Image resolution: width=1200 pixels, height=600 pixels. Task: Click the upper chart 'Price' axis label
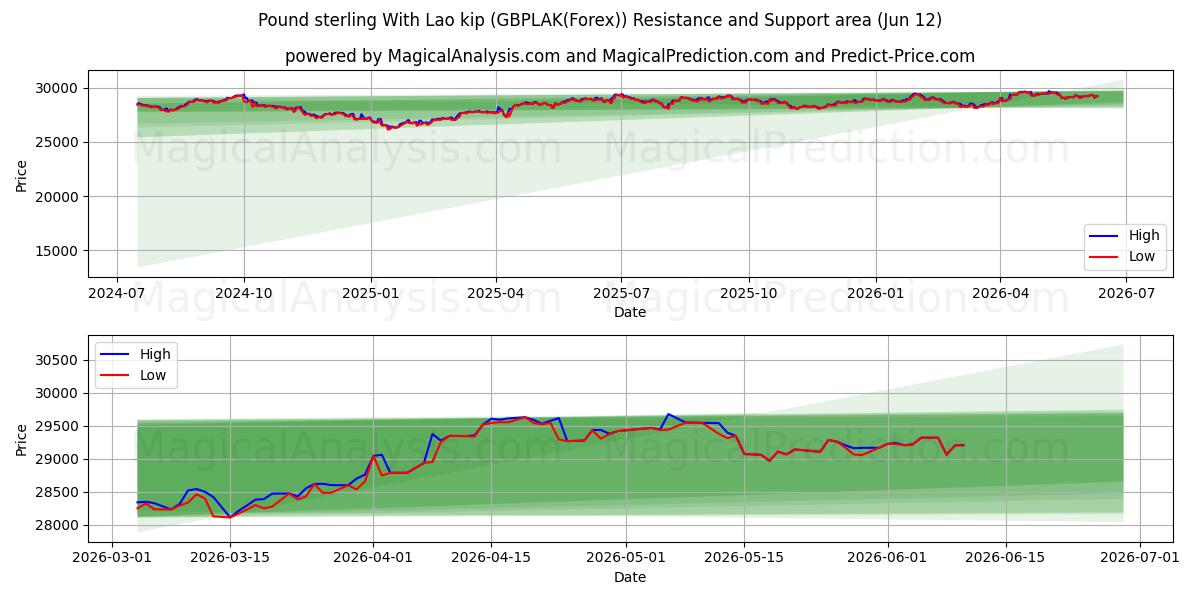22,173
